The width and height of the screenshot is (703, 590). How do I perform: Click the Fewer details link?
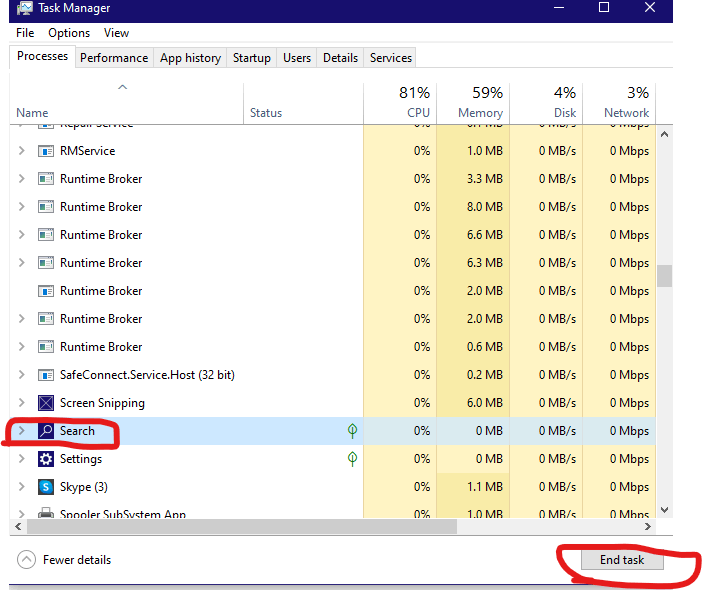click(x=77, y=560)
